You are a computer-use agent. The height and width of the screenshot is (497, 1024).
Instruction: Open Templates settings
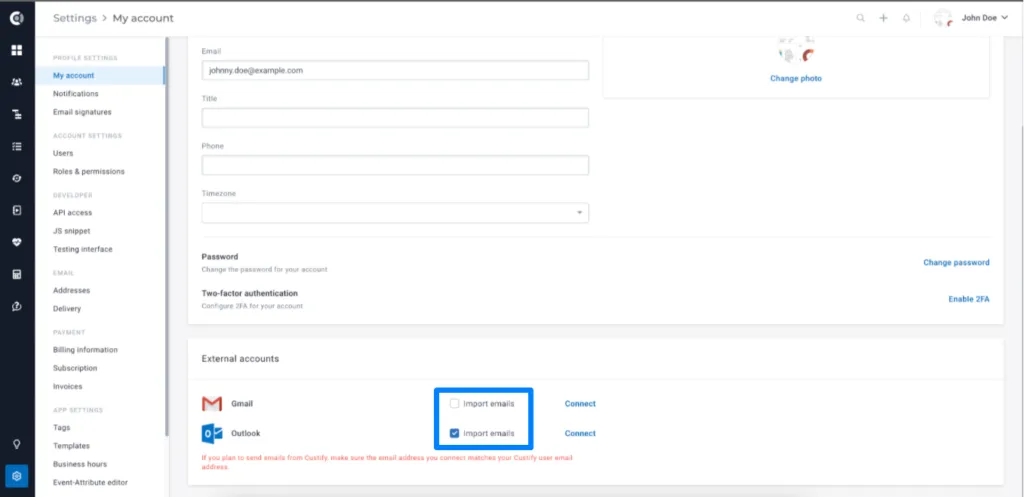pos(71,446)
